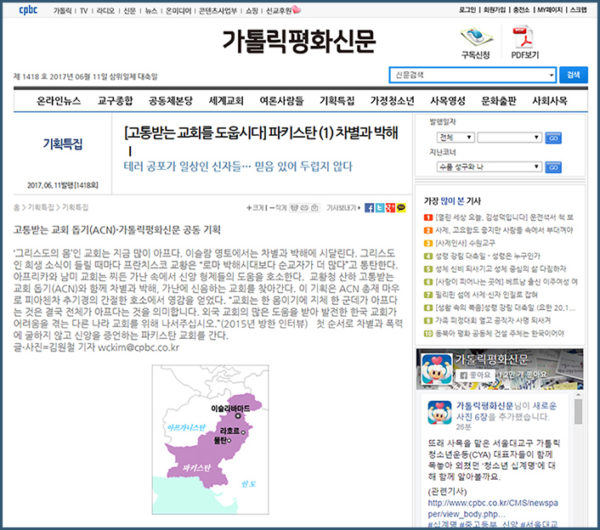
Task: Click the 가톨릭평화신문 masthead title
Action: 299,41
